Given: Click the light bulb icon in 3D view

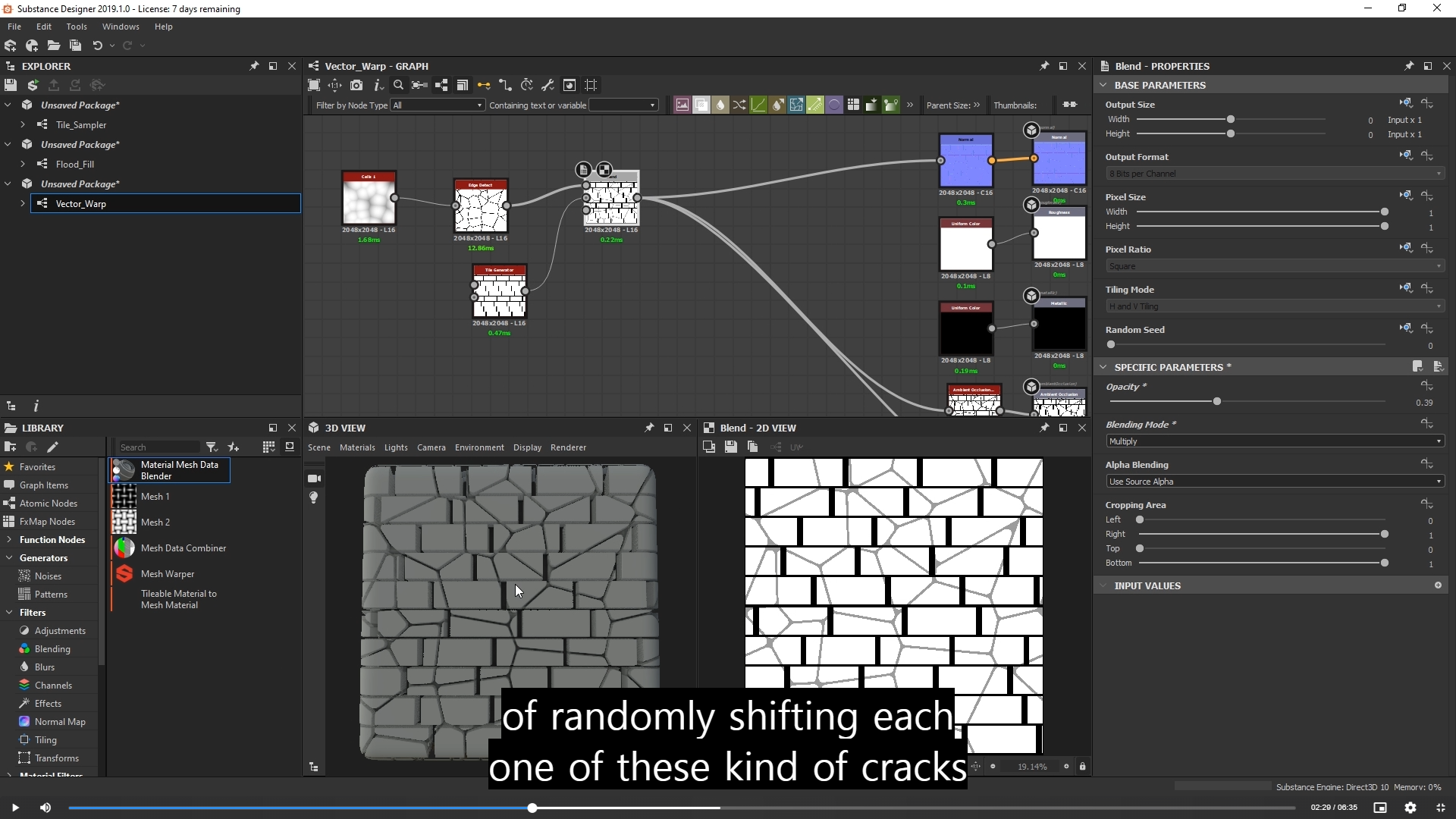Looking at the screenshot, I should tap(314, 497).
